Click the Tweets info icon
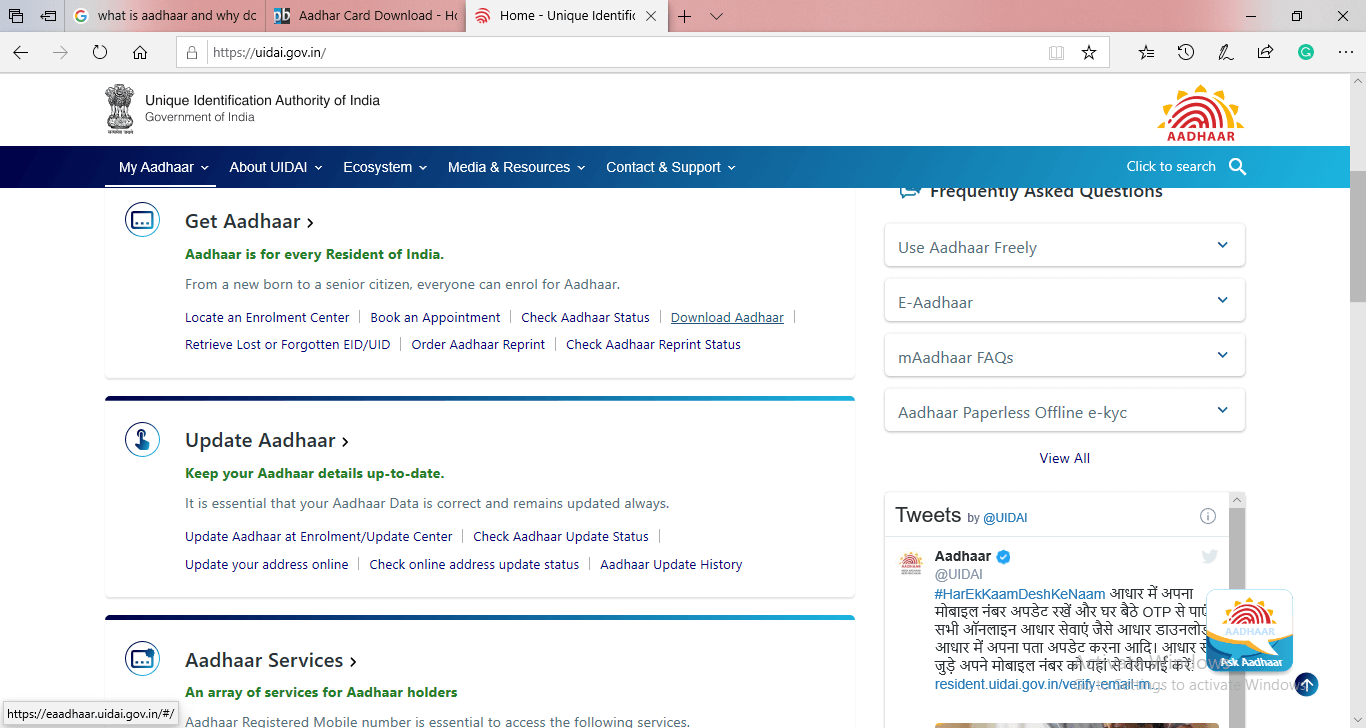This screenshot has width=1366, height=728. coord(1207,516)
